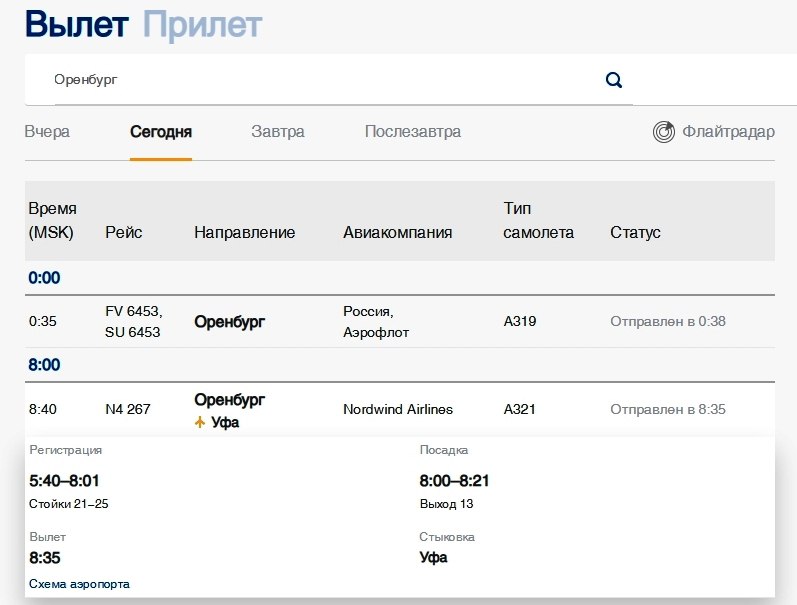Select the Послезавтра day tab

coord(413,132)
